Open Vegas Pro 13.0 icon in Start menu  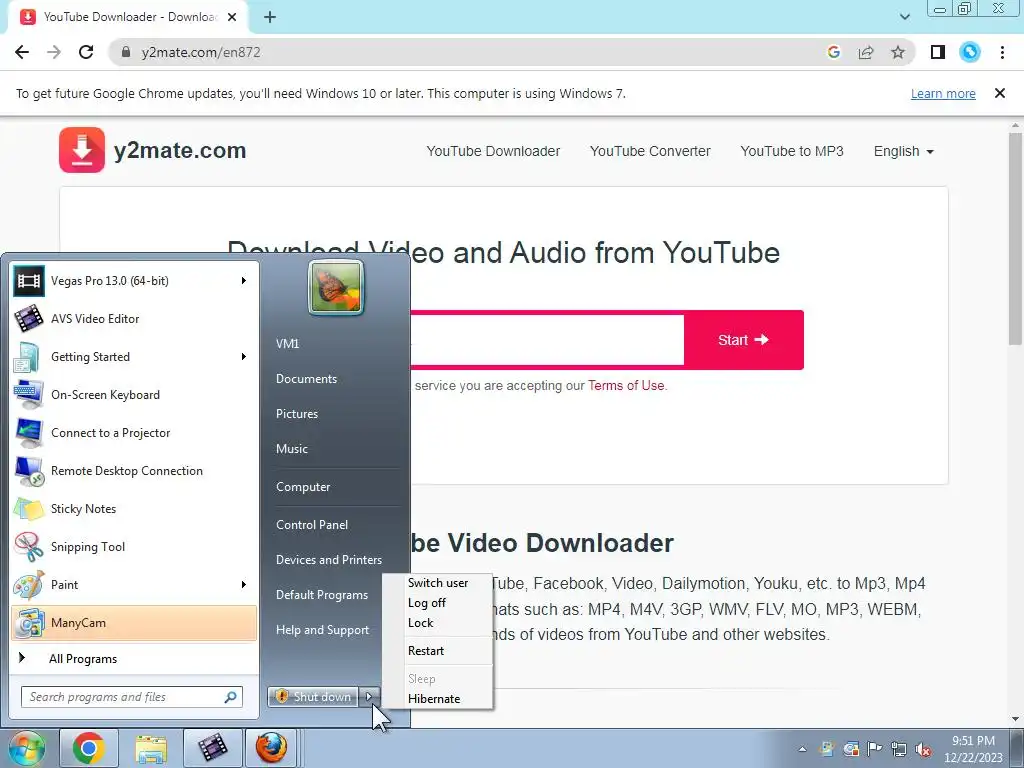[29, 281]
